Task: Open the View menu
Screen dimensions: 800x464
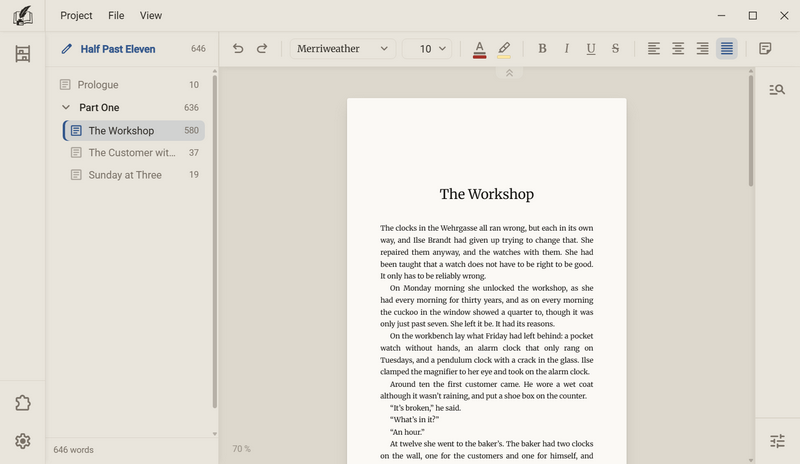Action: click(x=151, y=15)
